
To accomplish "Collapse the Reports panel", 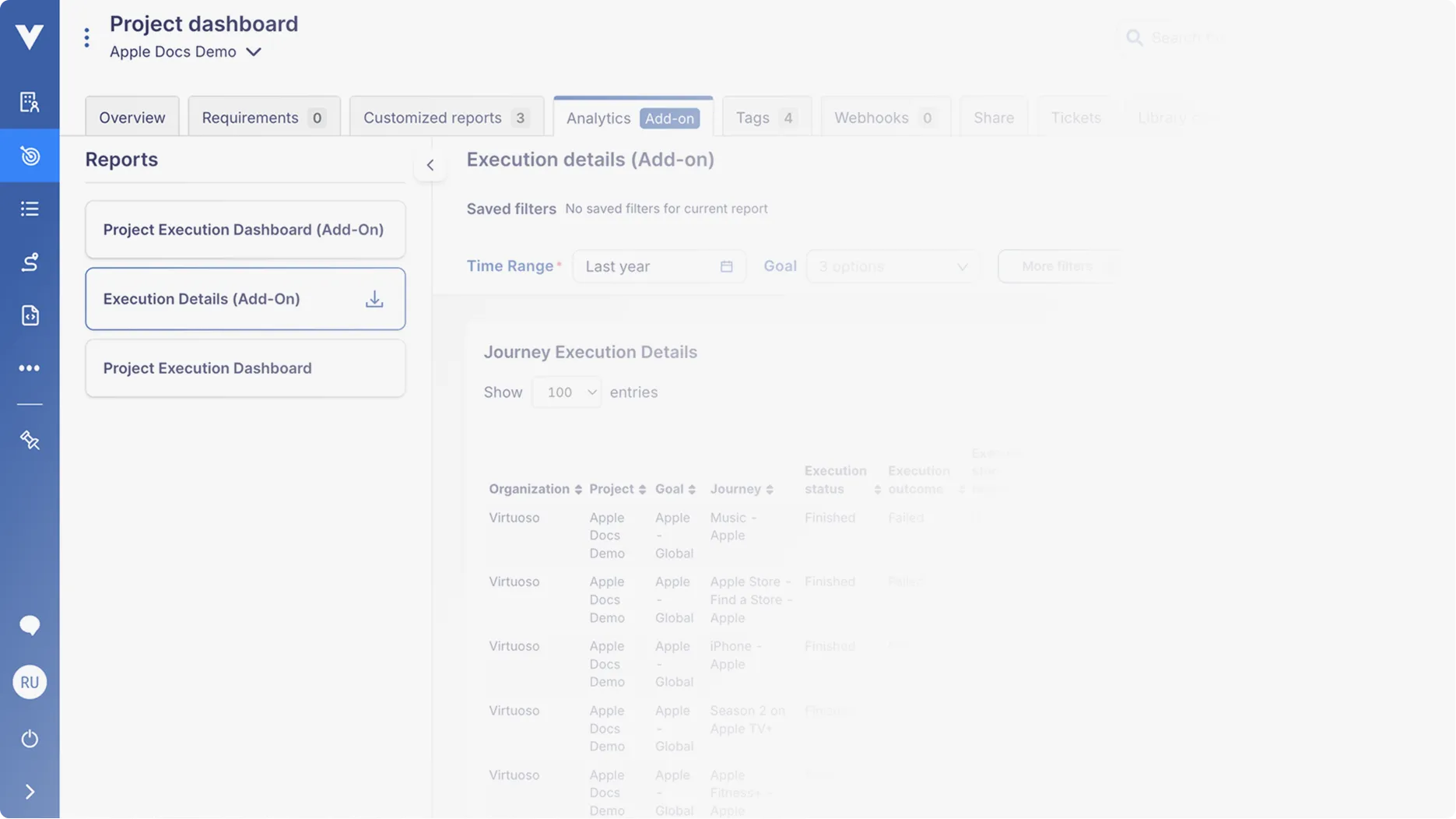I will [430, 165].
